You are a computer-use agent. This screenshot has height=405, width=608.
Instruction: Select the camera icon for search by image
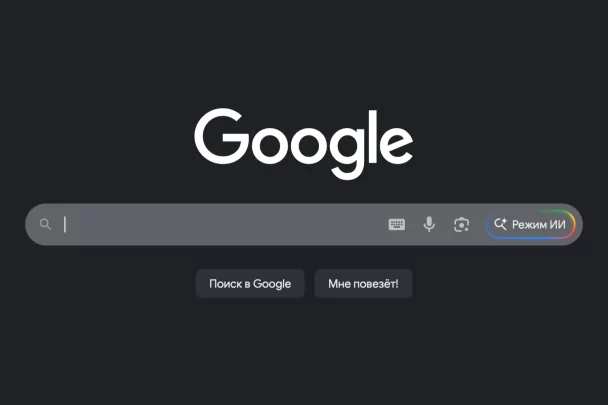coord(461,225)
